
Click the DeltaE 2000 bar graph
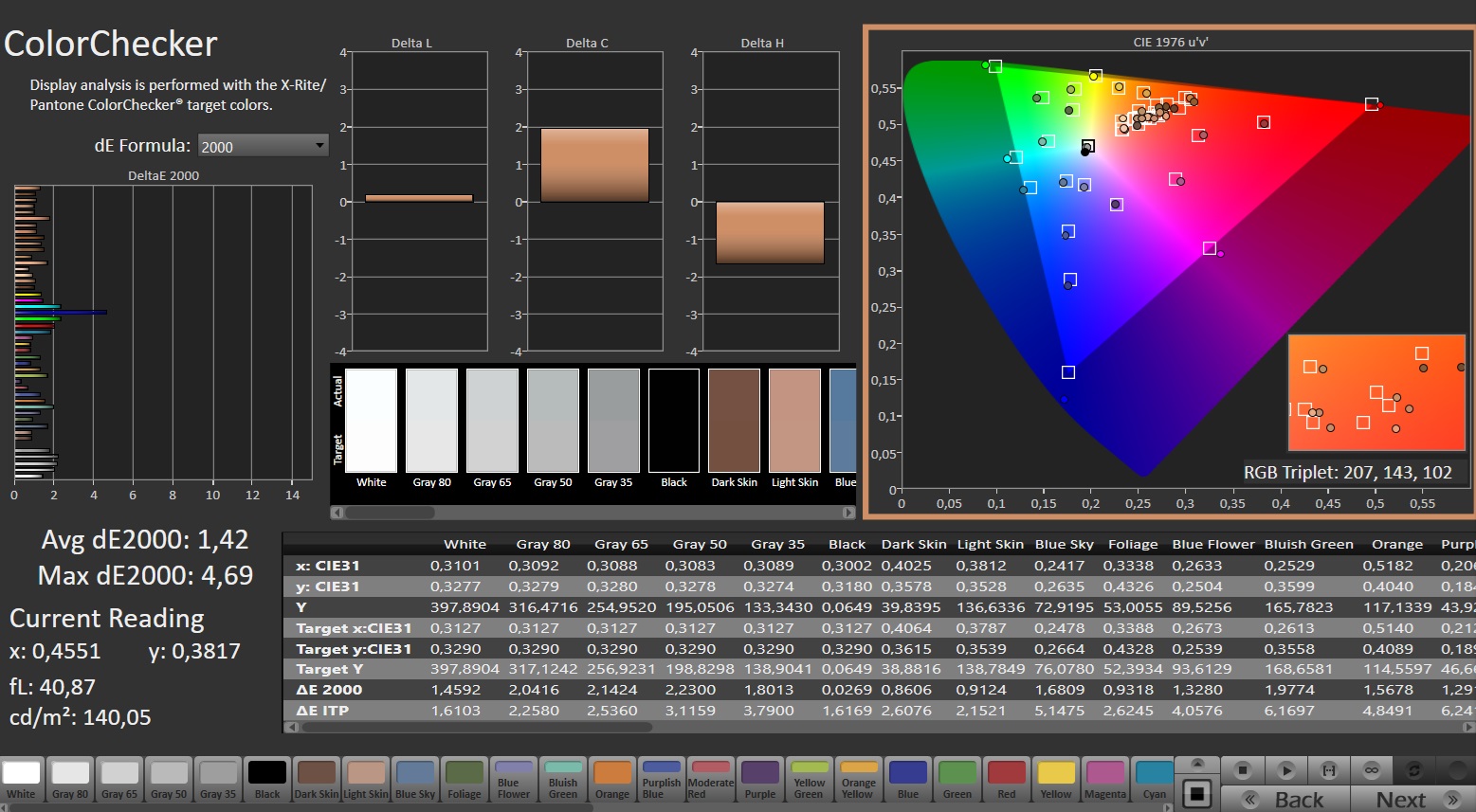click(163, 332)
